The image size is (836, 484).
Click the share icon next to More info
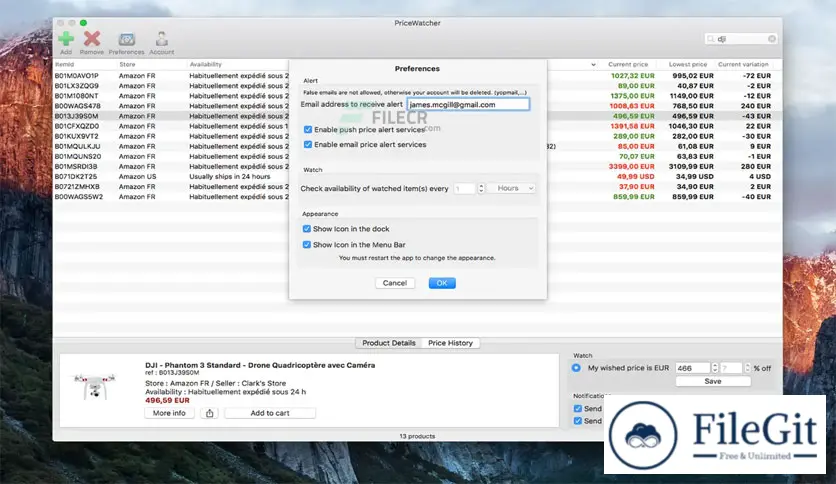tap(210, 413)
